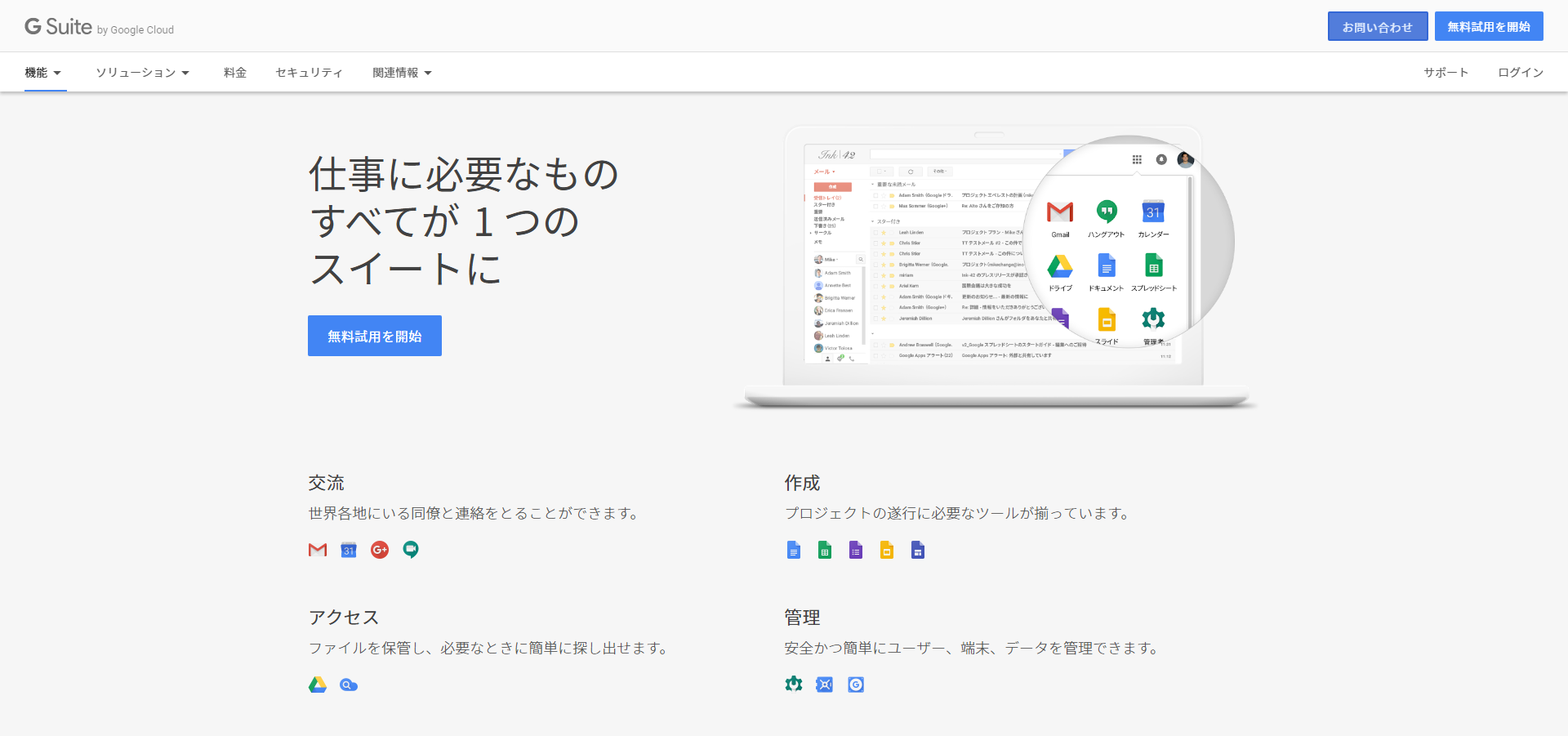The height and width of the screenshot is (736, 1568).
Task: Expand the 機能 dropdown menu
Action: [x=43, y=73]
